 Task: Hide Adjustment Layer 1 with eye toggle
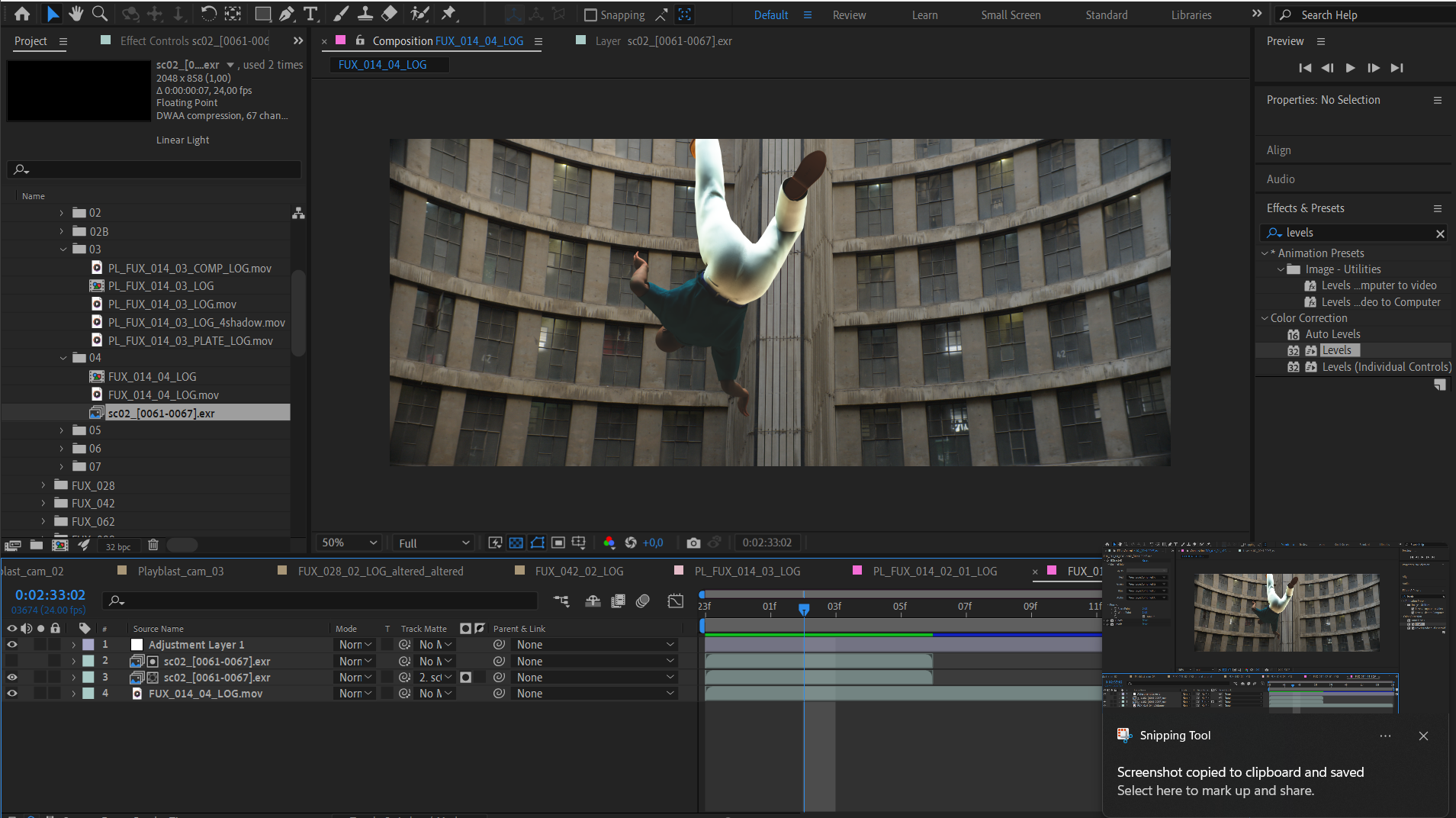pyautogui.click(x=12, y=645)
